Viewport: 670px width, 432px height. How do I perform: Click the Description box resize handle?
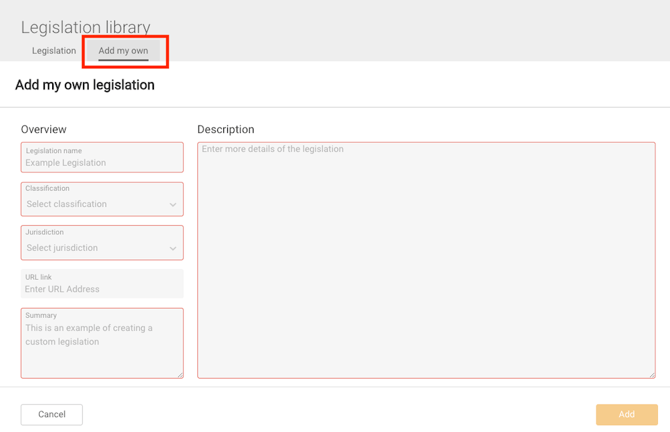652,375
